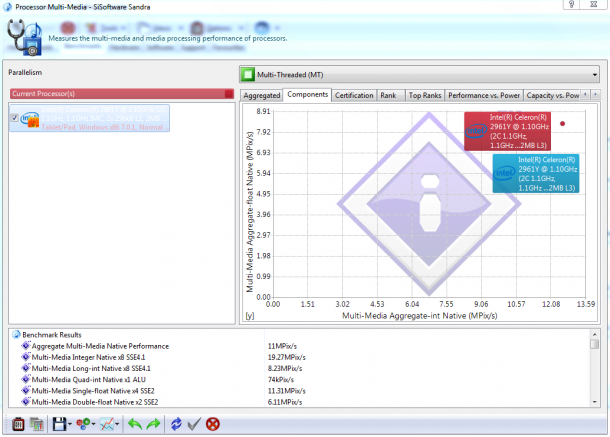This screenshot has height=437, width=610.
Task: Click the red Intel Celeron chart legend label
Action: click(x=507, y=131)
